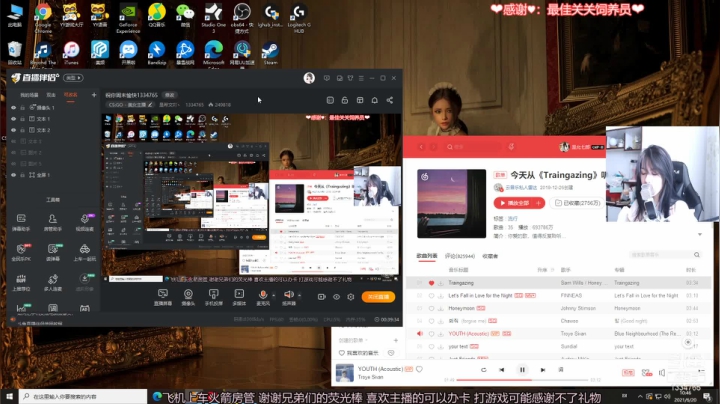Switch to the 我的场景 scene tab

click(x=29, y=95)
